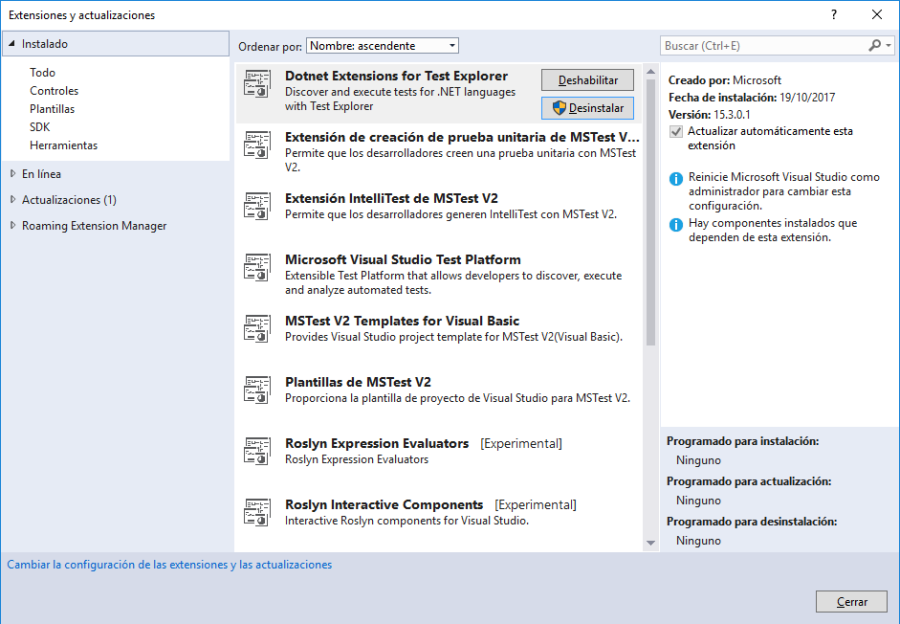
Task: Click into the Buscar search field
Action: 760,46
